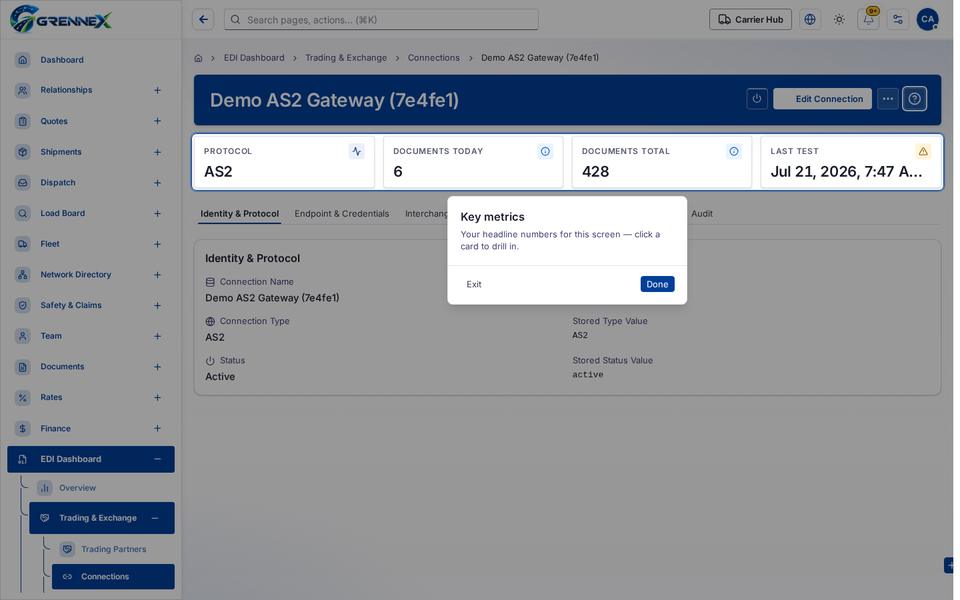Toggle the light/dark theme sun icon
This screenshot has height=600, width=960.
(x=839, y=20)
